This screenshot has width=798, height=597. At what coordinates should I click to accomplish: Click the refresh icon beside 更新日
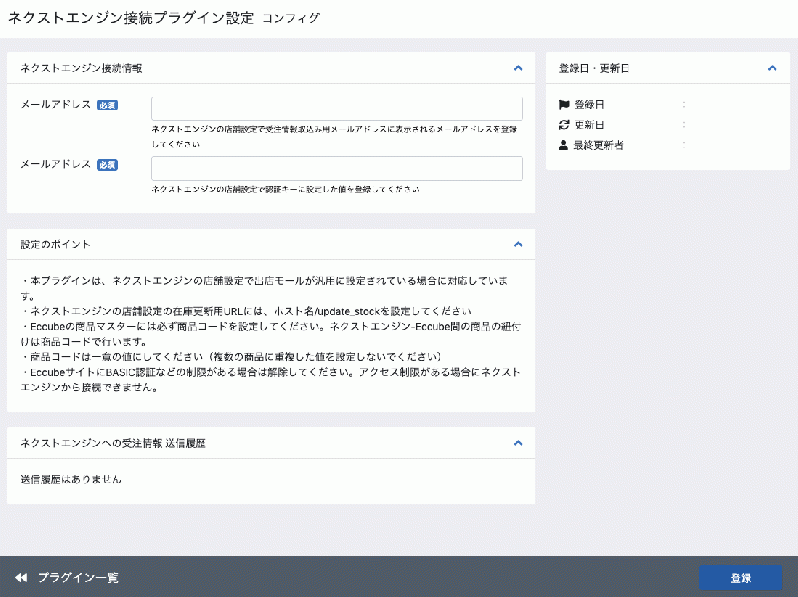coord(563,125)
